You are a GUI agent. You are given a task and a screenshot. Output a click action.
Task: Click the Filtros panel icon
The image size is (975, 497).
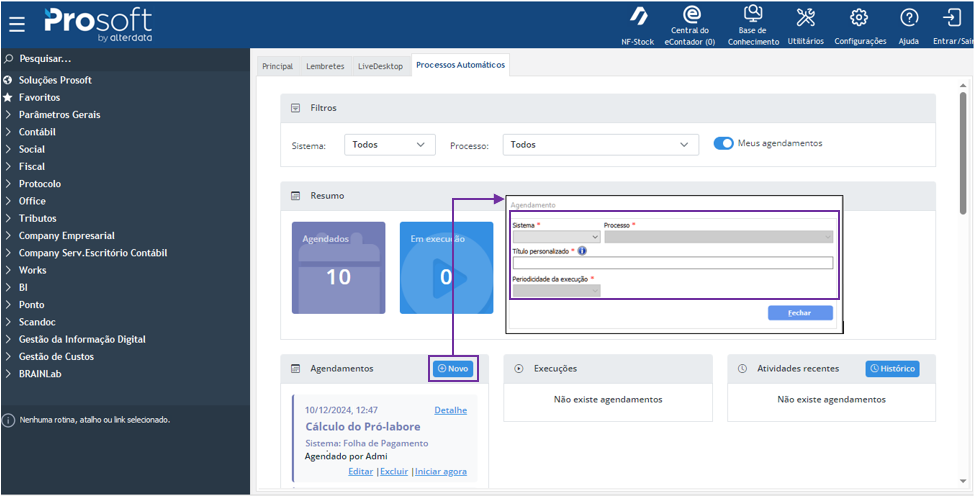(296, 108)
